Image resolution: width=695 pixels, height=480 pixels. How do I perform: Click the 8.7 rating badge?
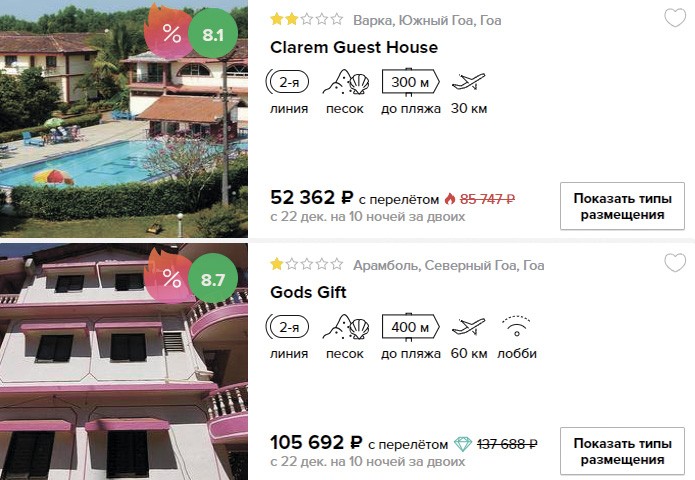click(x=213, y=279)
